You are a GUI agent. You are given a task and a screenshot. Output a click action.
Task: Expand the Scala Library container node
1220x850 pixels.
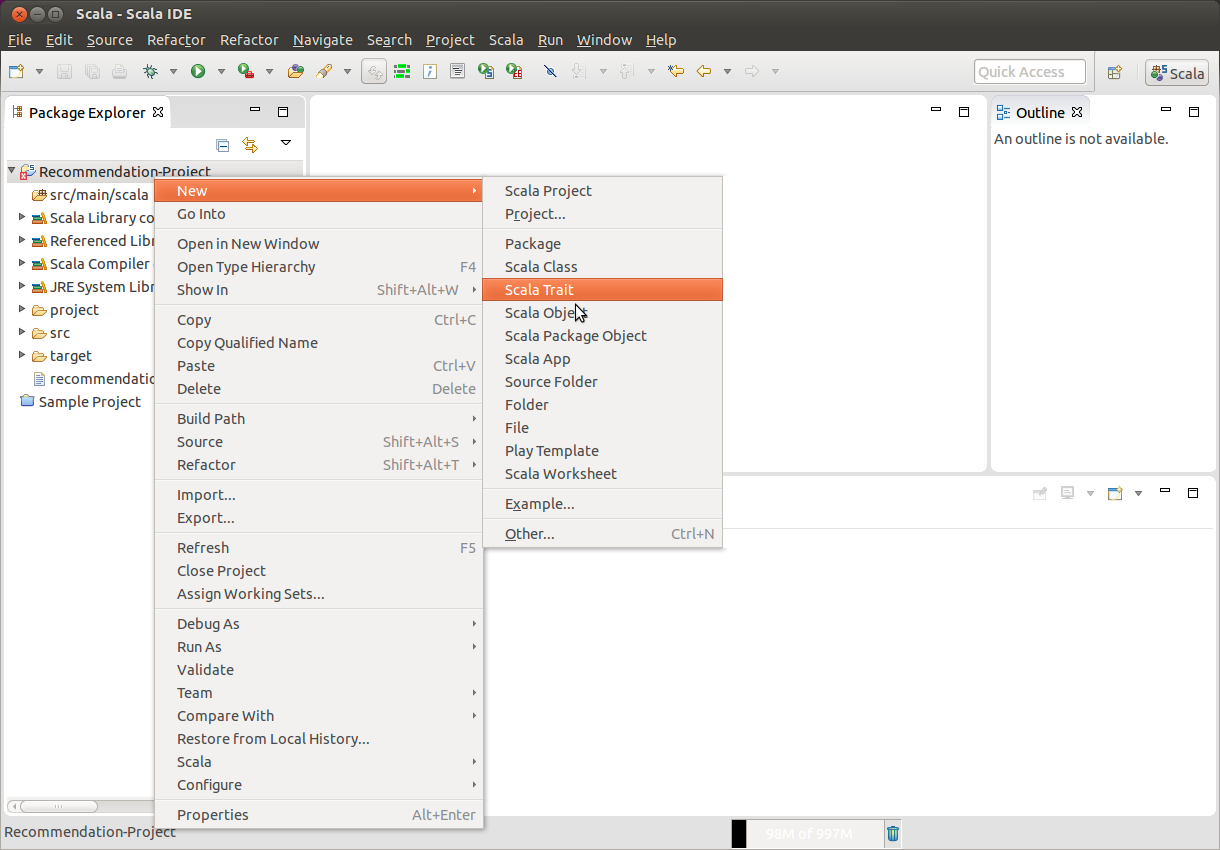tap(22, 217)
